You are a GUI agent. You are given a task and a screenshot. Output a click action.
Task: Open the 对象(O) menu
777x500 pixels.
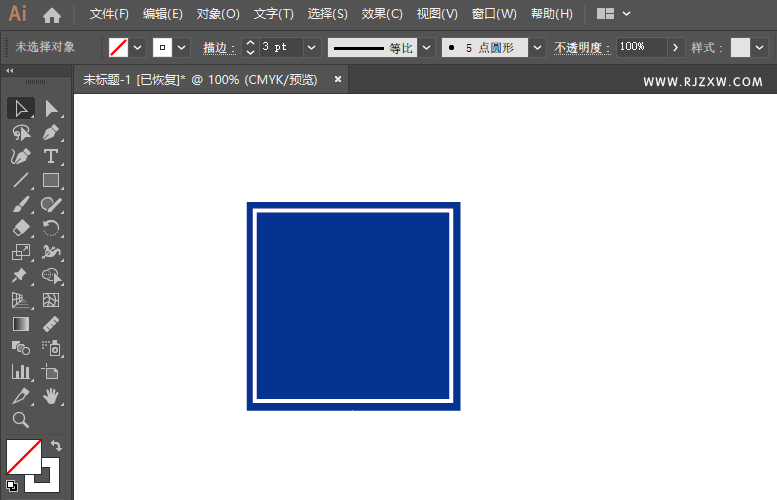[218, 14]
